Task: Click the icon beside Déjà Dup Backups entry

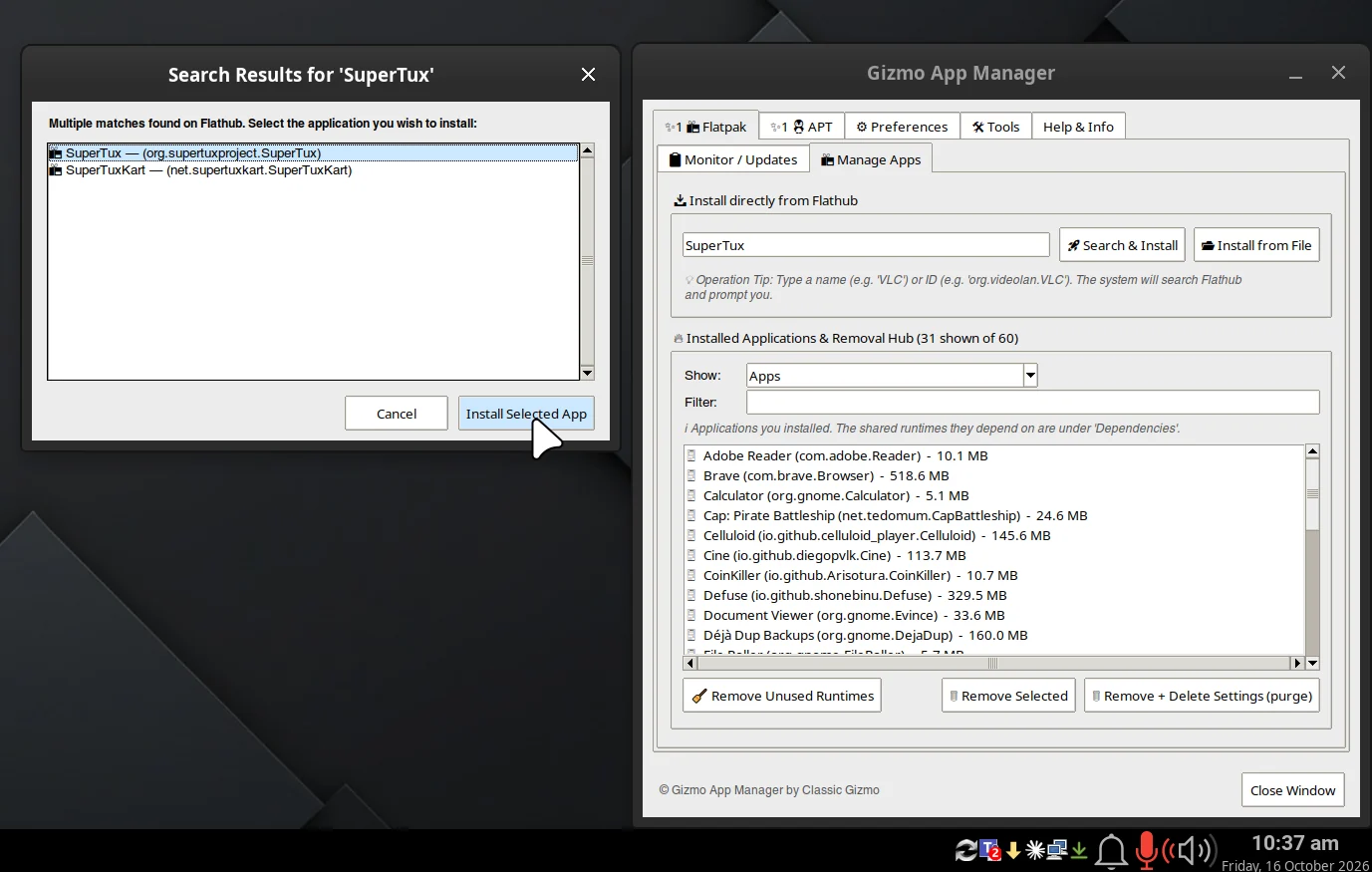Action: pos(691,635)
